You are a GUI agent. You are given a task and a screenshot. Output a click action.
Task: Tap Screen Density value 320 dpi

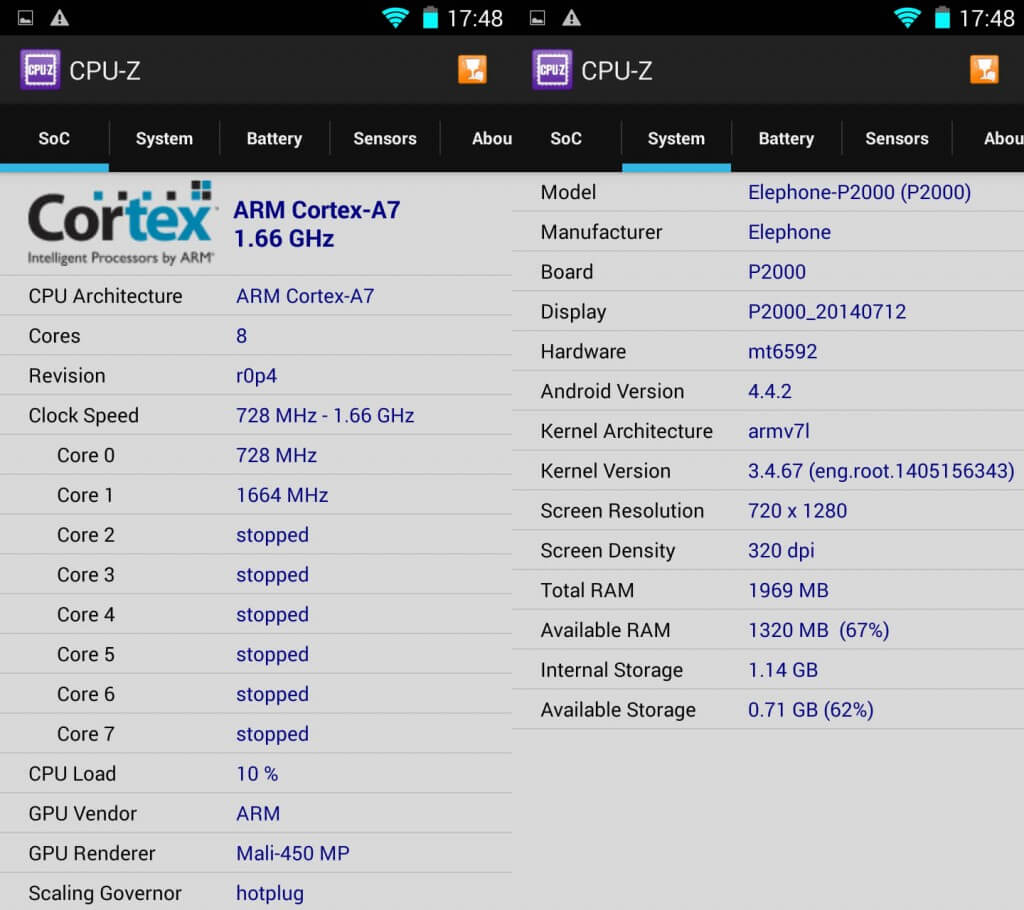click(781, 551)
